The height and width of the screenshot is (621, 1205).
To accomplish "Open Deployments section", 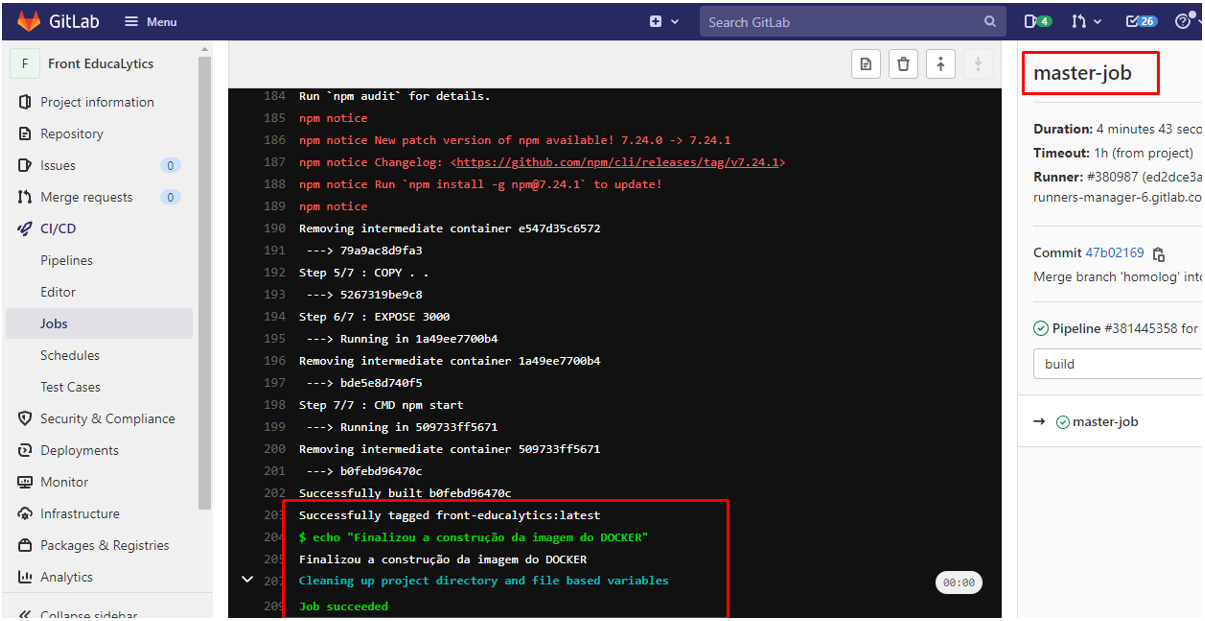I will (x=79, y=451).
